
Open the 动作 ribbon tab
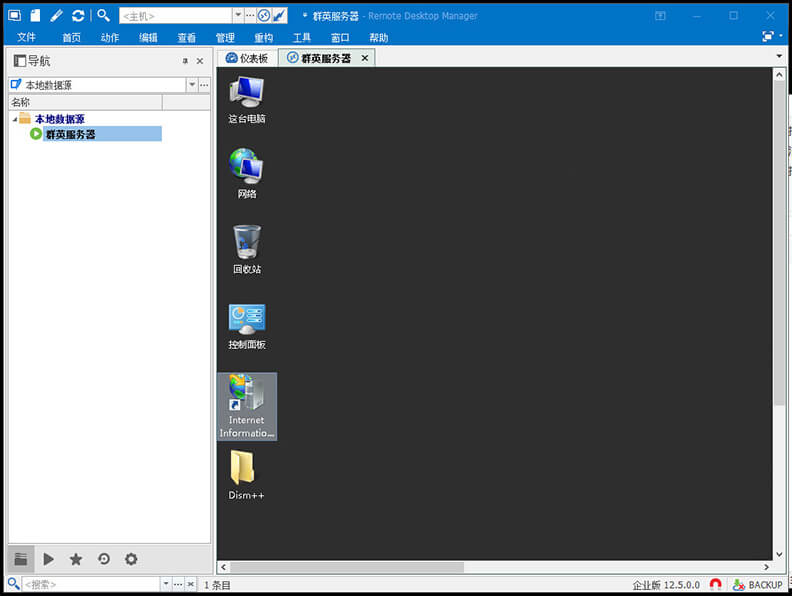pos(110,37)
